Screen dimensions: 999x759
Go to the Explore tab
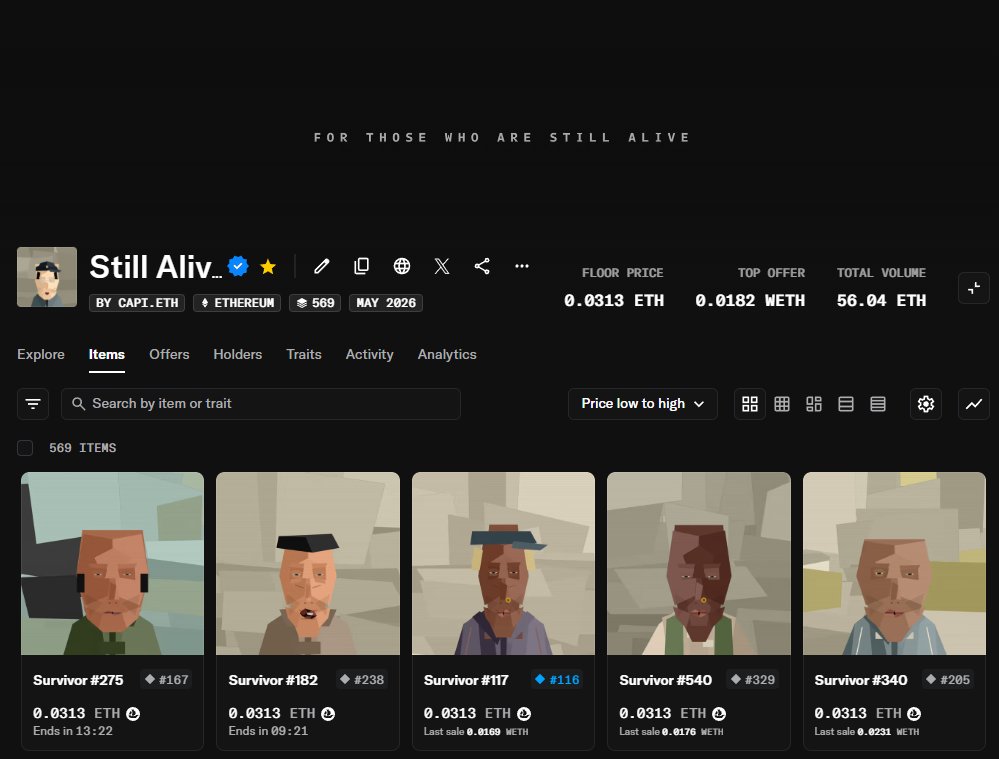[x=41, y=354]
